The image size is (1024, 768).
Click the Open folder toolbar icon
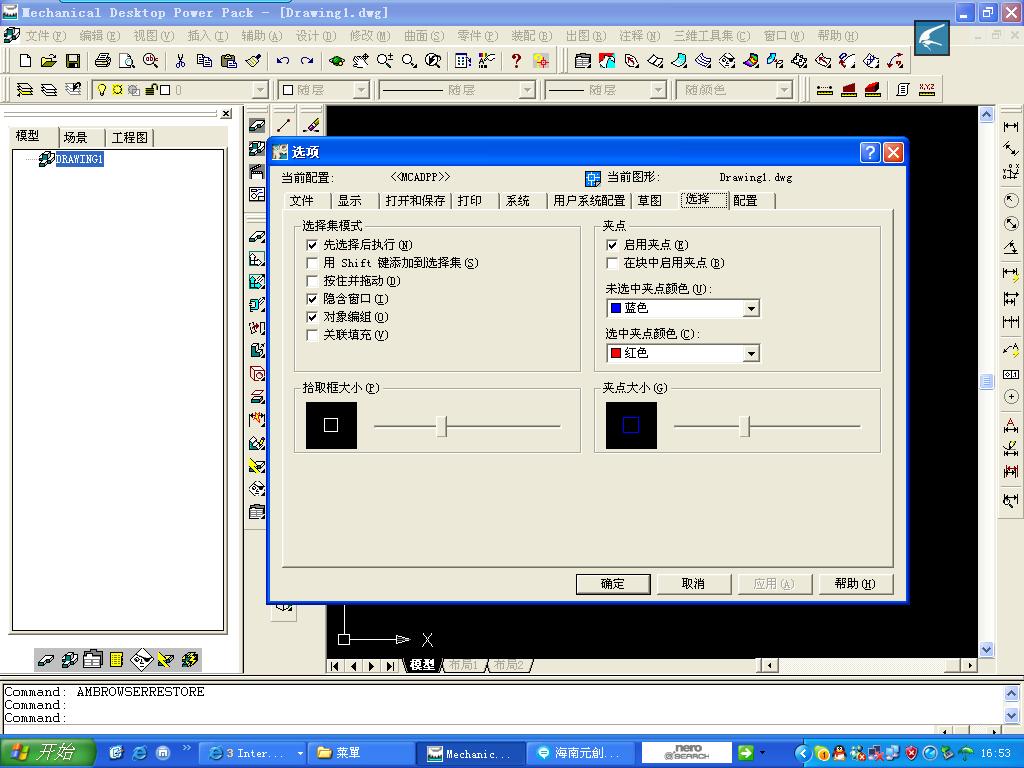[x=48, y=61]
